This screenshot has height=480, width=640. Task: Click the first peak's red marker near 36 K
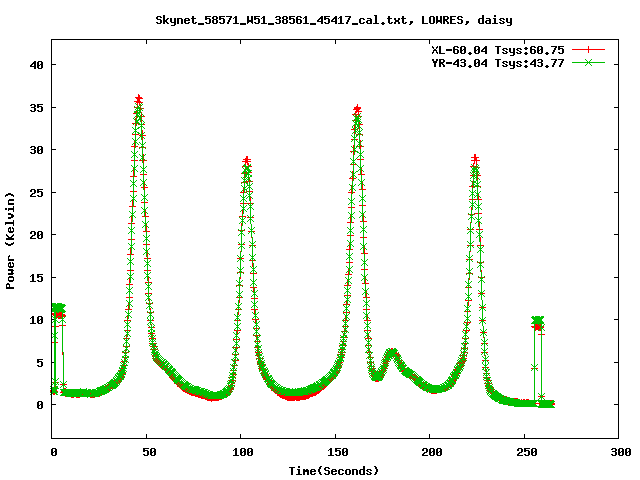click(x=139, y=99)
